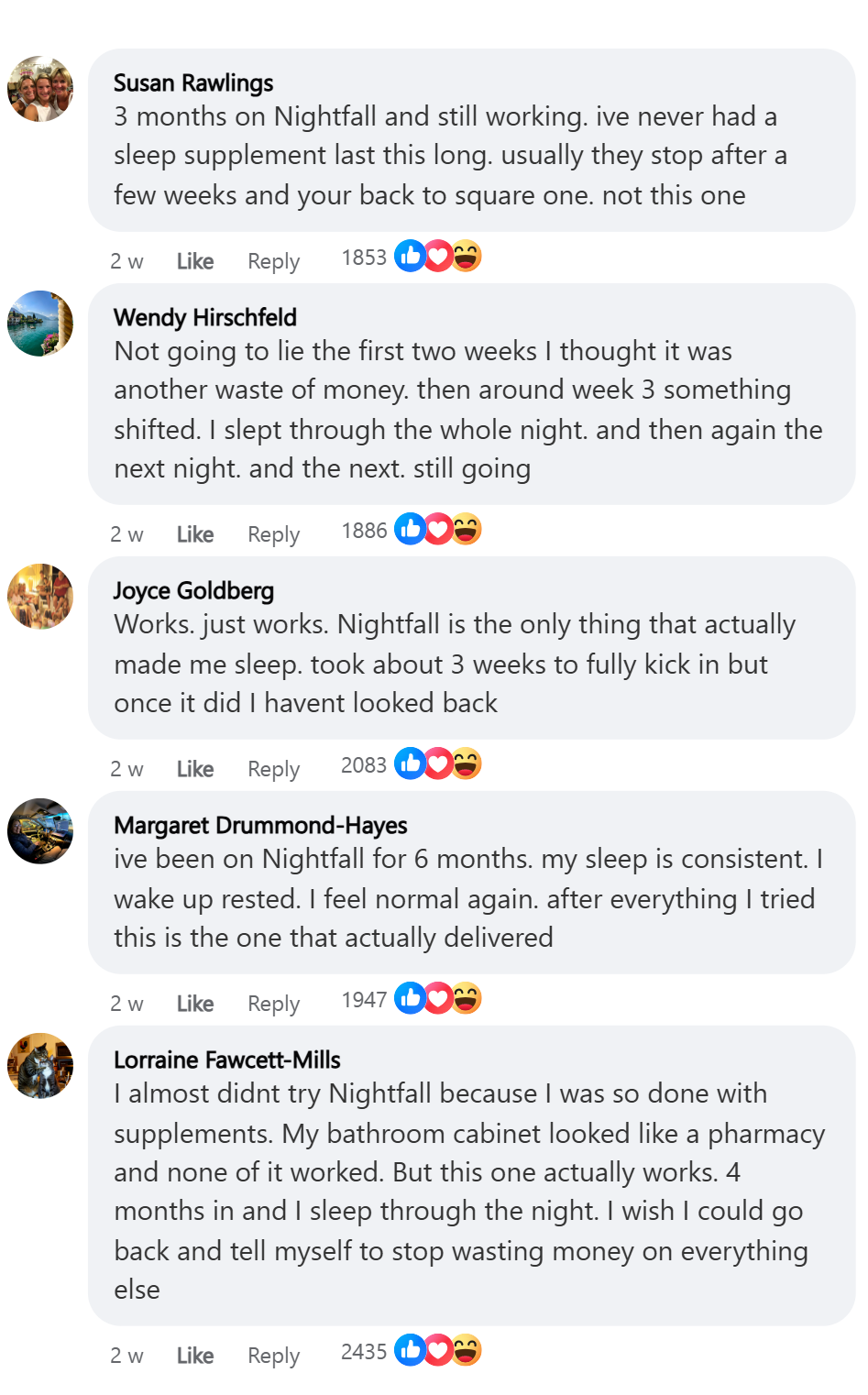Like Lorraine Fawcett-Mills' comment
This screenshot has width=868, height=1395.
click(x=194, y=1356)
